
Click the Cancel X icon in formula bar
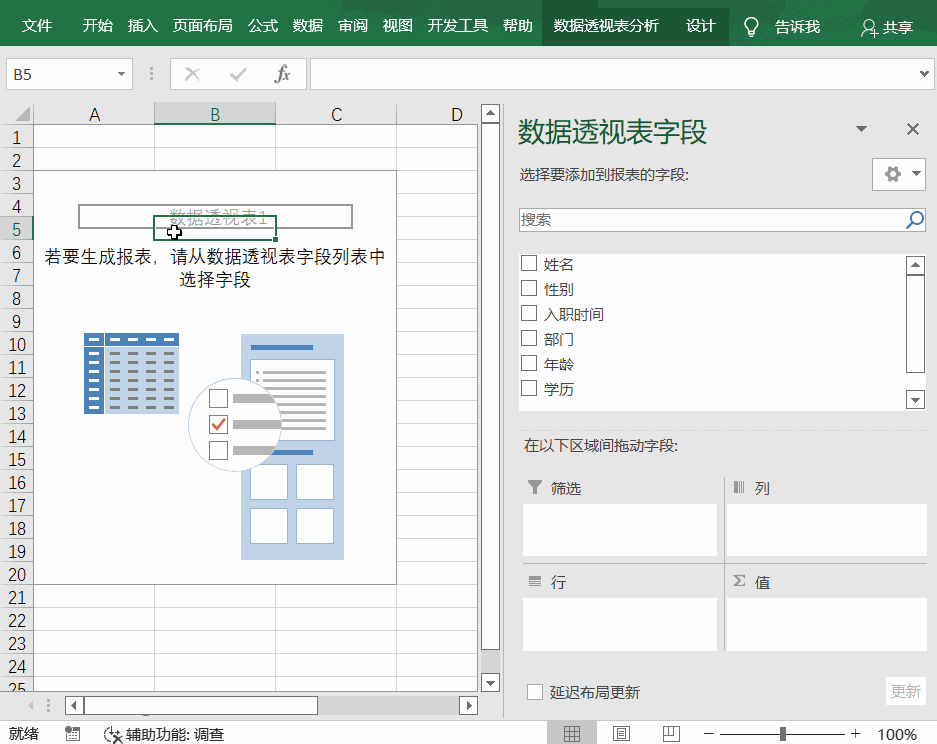[x=192, y=74]
